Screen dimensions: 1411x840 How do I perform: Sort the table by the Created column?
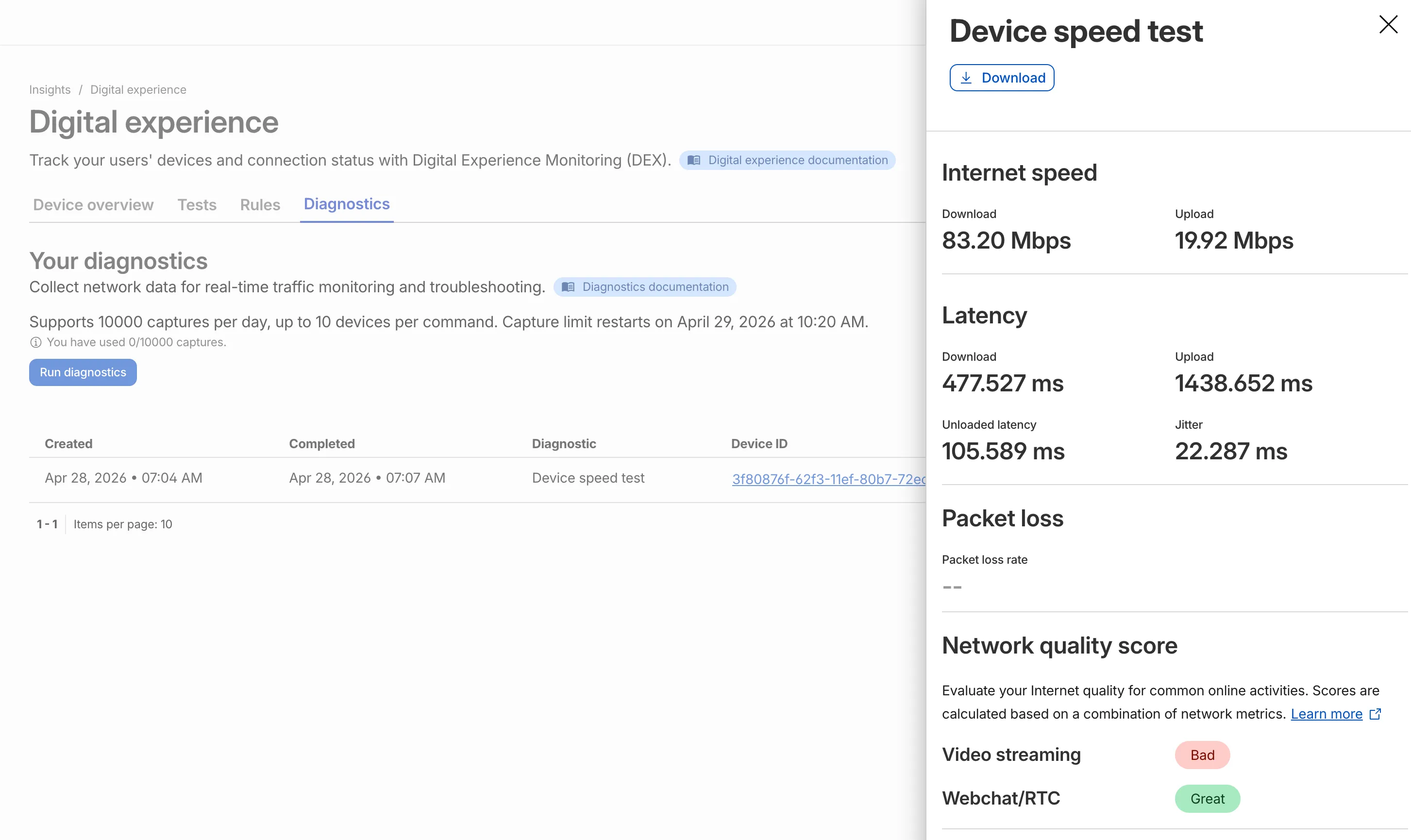click(68, 444)
